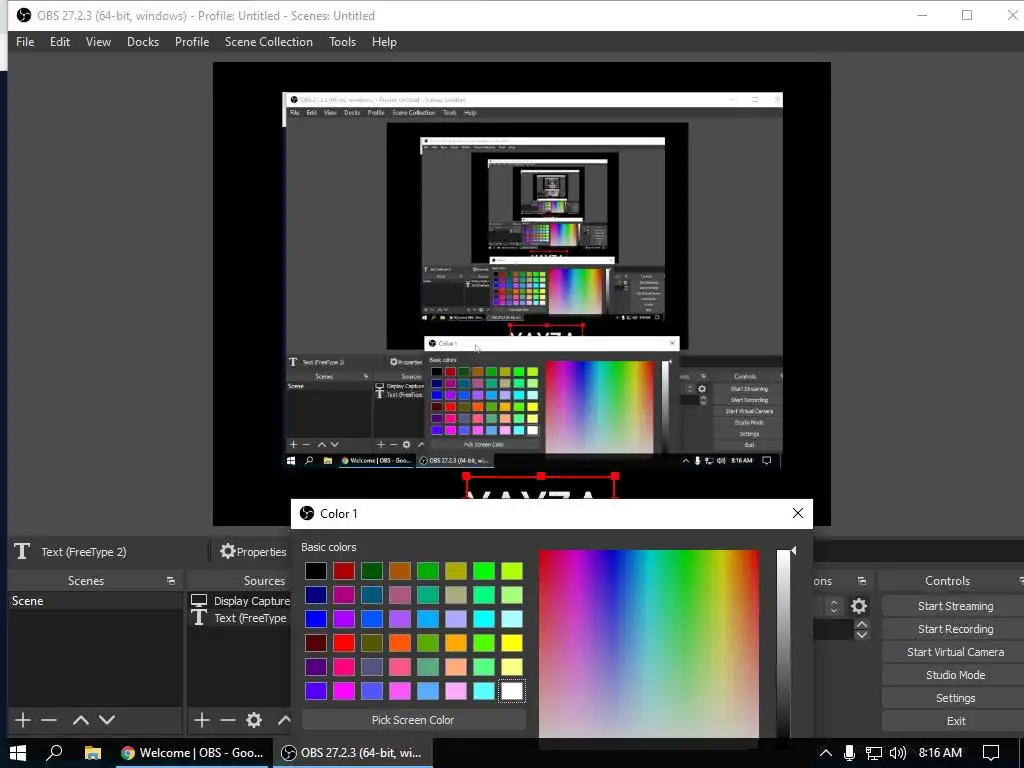Pop out the transitions dock using its float icon
Image resolution: width=1024 pixels, height=768 pixels.
pyautogui.click(x=862, y=581)
